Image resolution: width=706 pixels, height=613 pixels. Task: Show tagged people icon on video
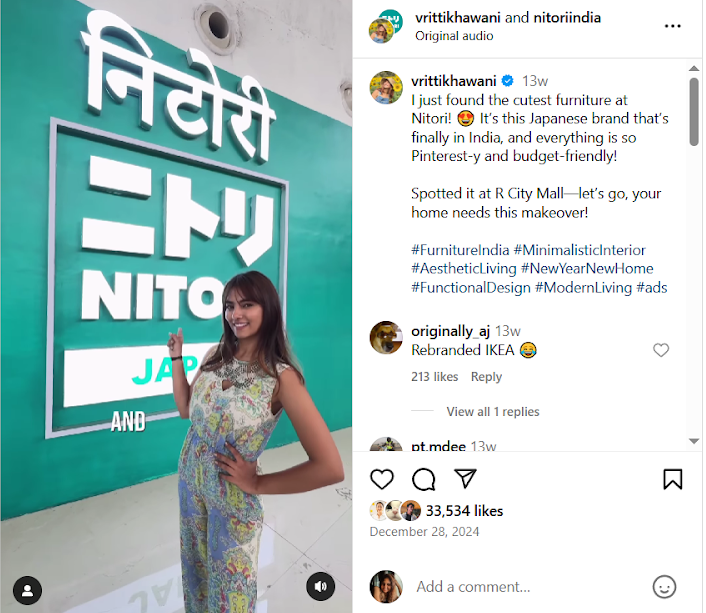point(27,590)
